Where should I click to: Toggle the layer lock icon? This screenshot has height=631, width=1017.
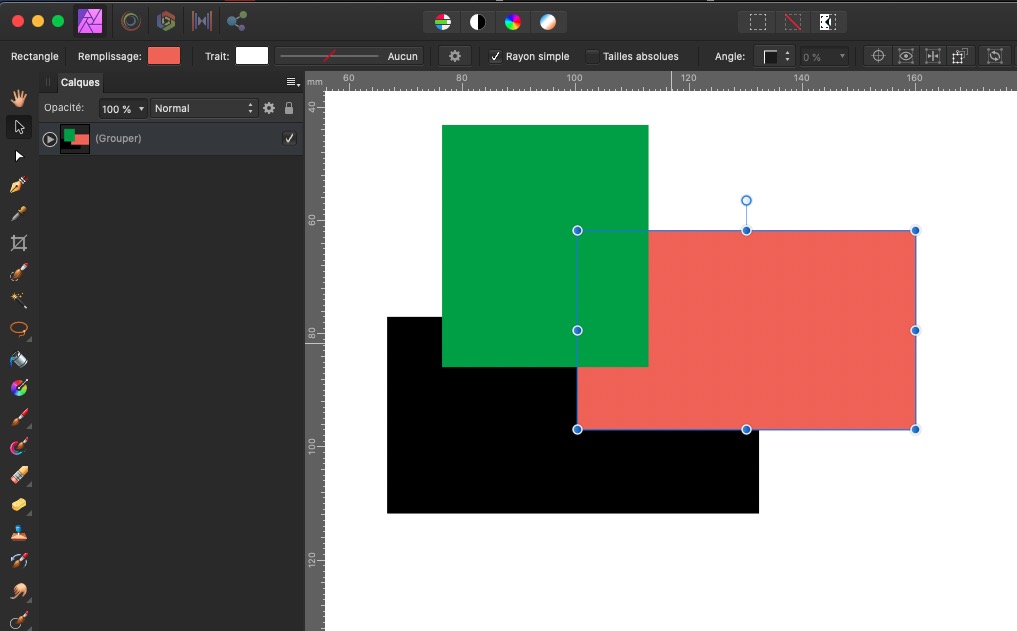[289, 108]
